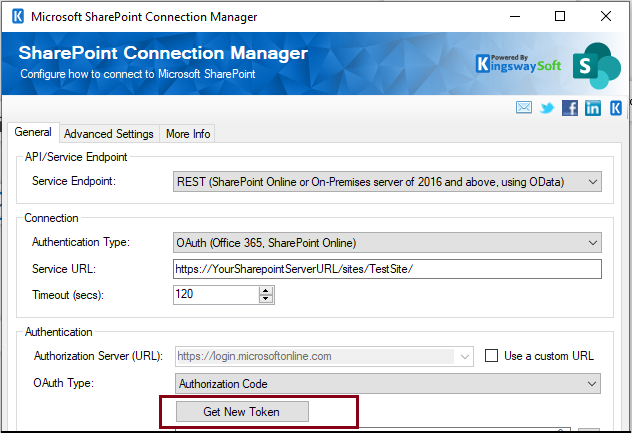Open the More Info tab
632x433 pixels.
point(188,133)
